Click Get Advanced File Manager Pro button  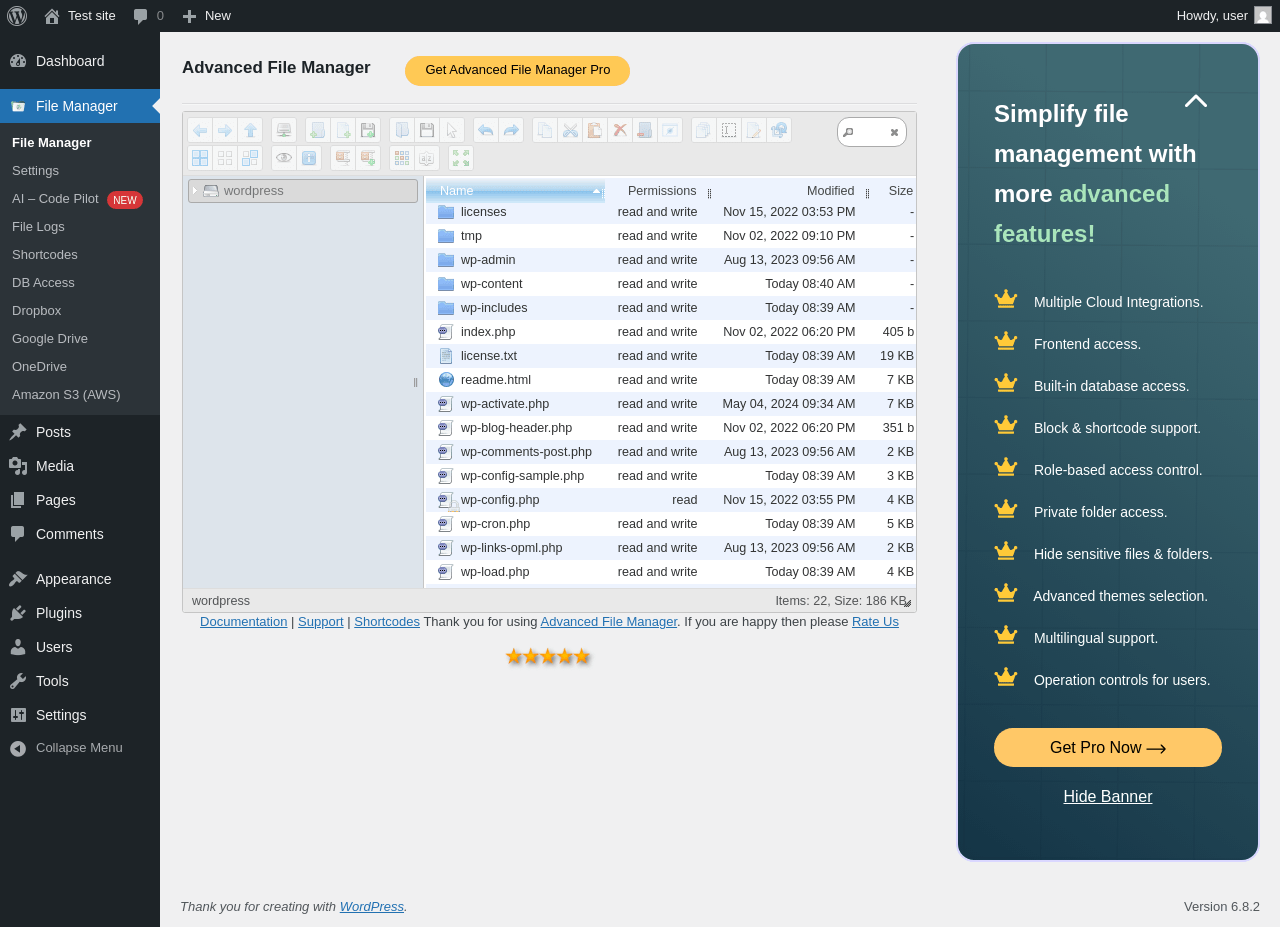pyautogui.click(x=517, y=70)
